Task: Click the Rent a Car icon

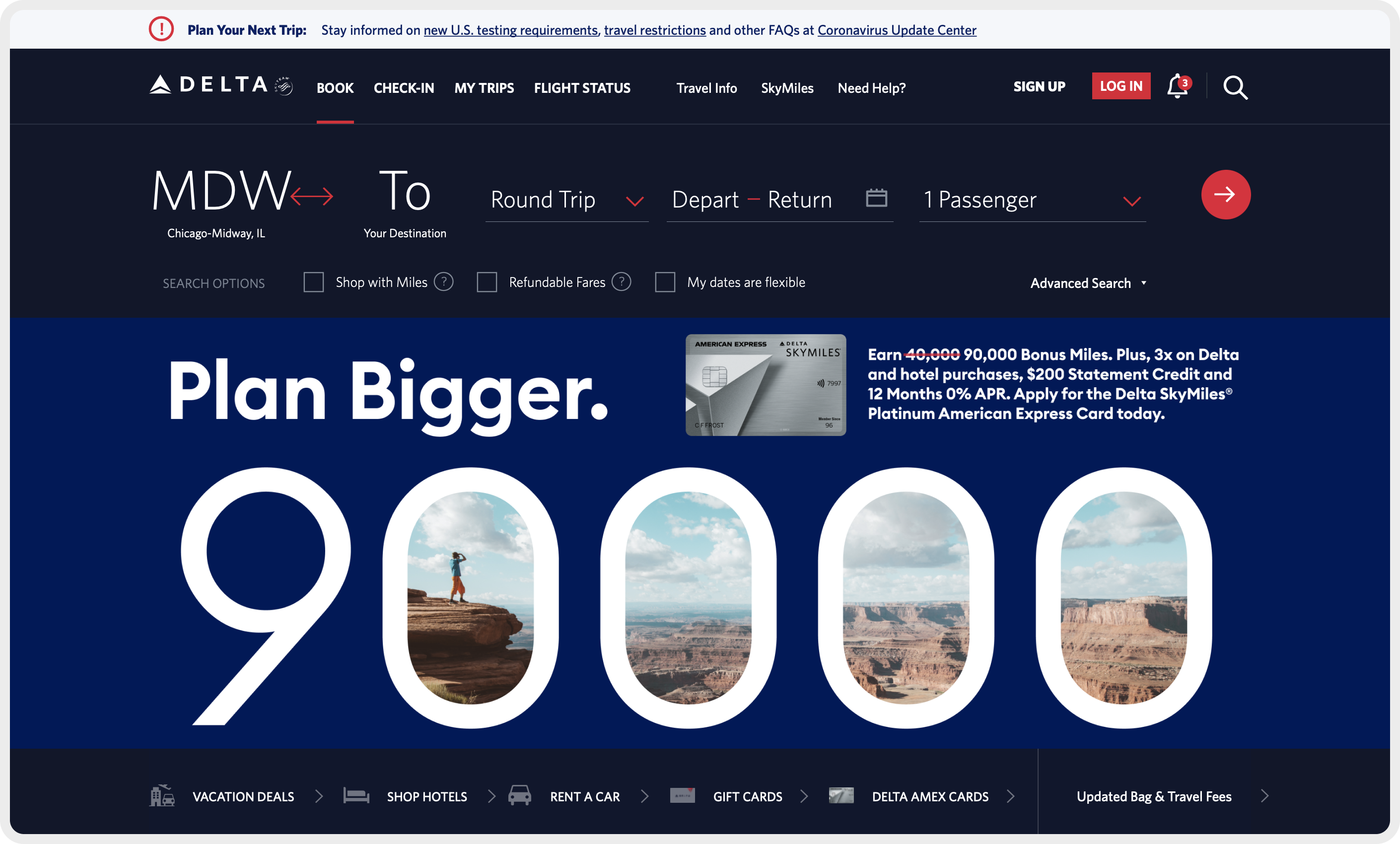Action: pos(519,795)
